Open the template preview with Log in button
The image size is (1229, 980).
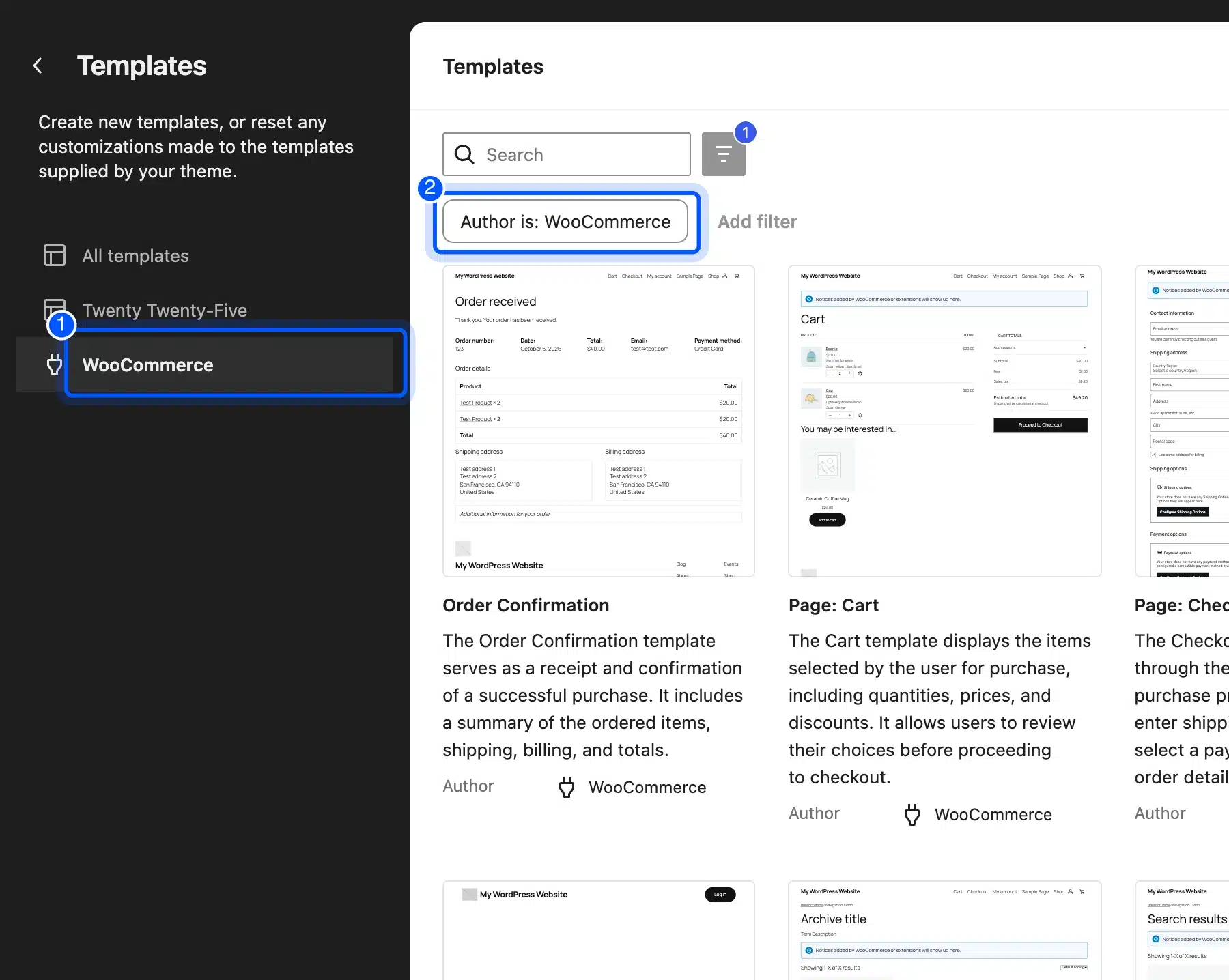(x=599, y=930)
